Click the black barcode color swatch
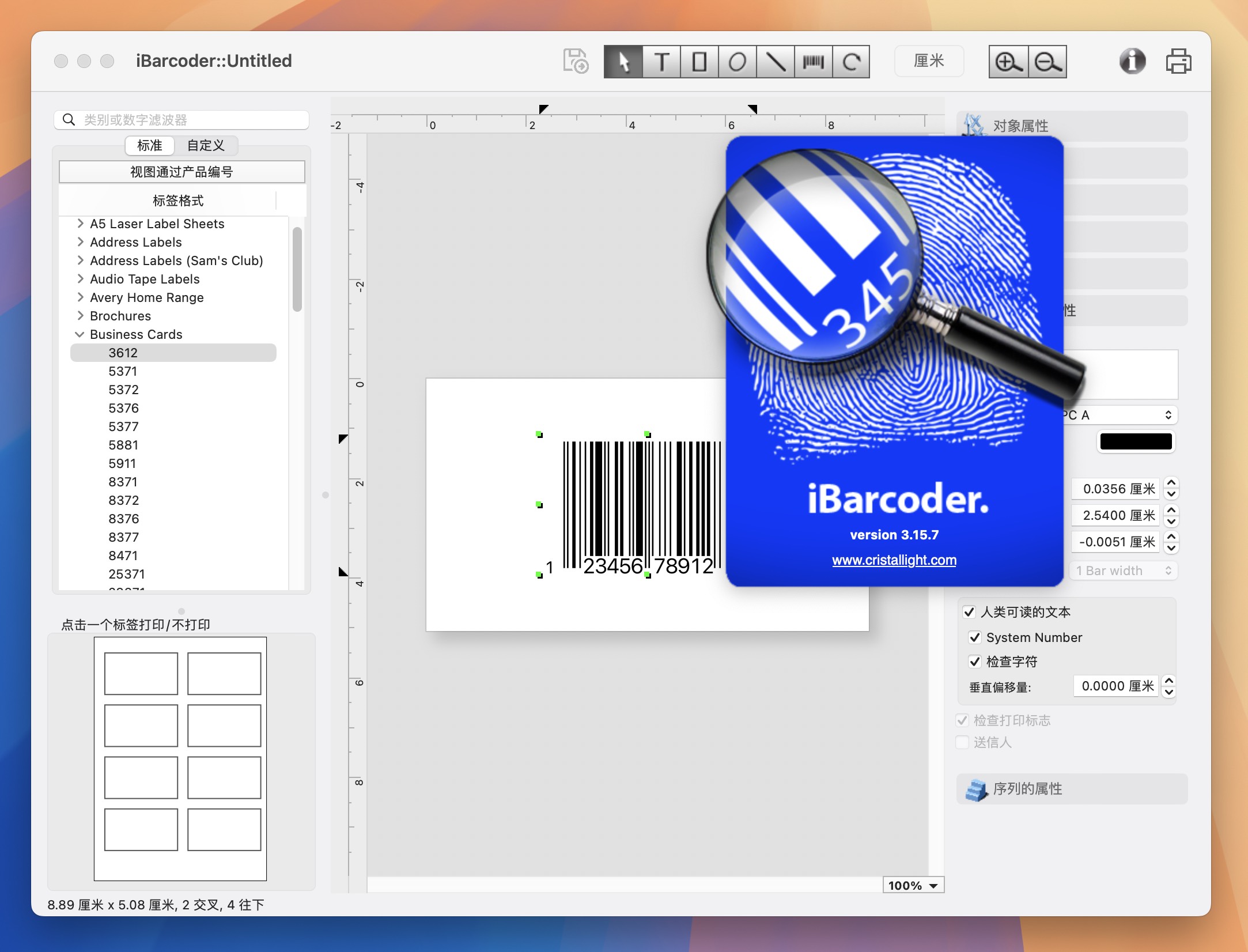 click(x=1136, y=441)
